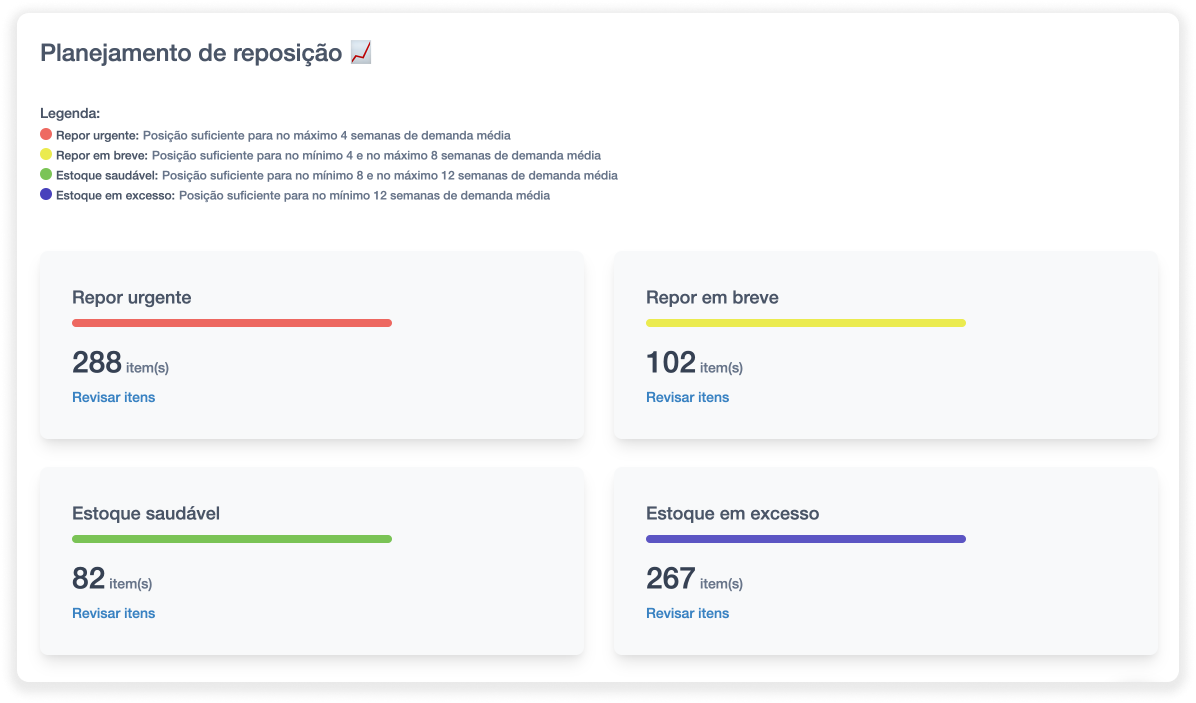This screenshot has width=1196, height=703.
Task: Click the 102 item(s) count
Action: tap(694, 362)
